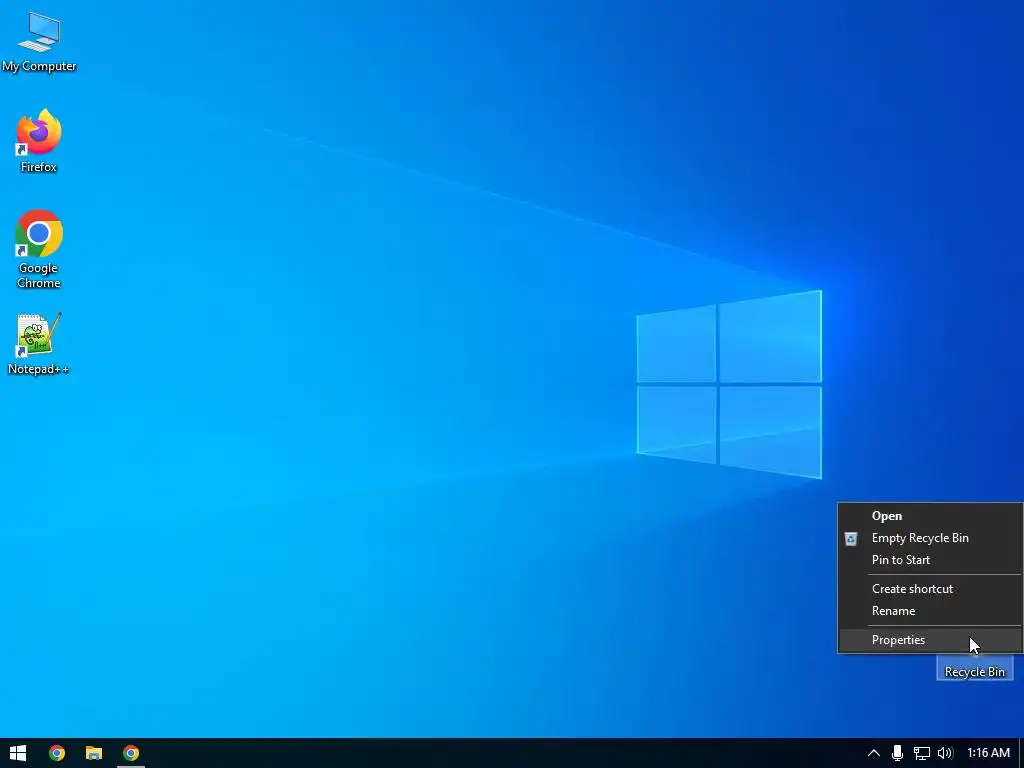
Task: Launch the first Chrome icon in taskbar
Action: (x=57, y=753)
